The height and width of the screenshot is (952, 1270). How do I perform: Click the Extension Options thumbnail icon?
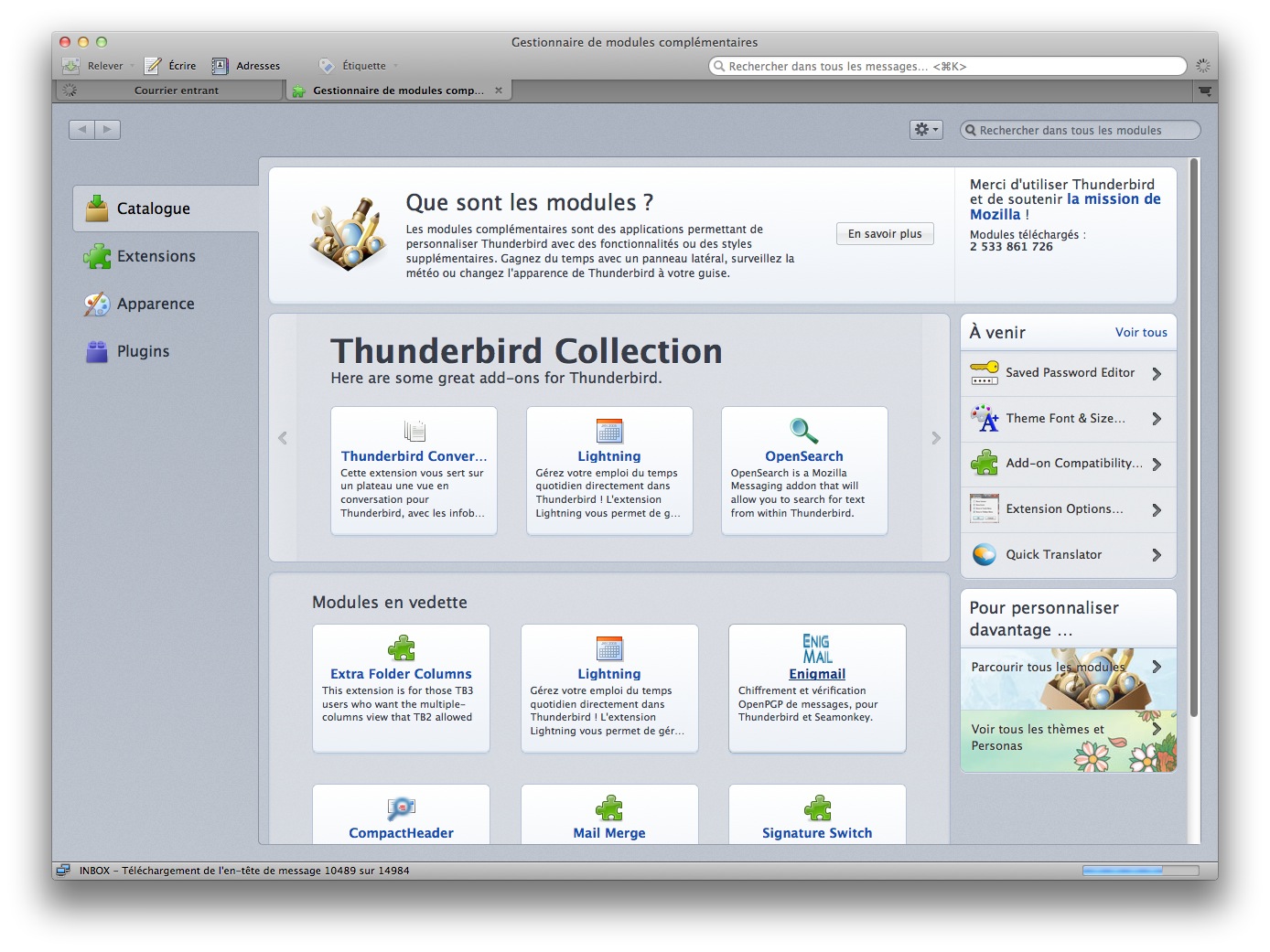tap(985, 509)
